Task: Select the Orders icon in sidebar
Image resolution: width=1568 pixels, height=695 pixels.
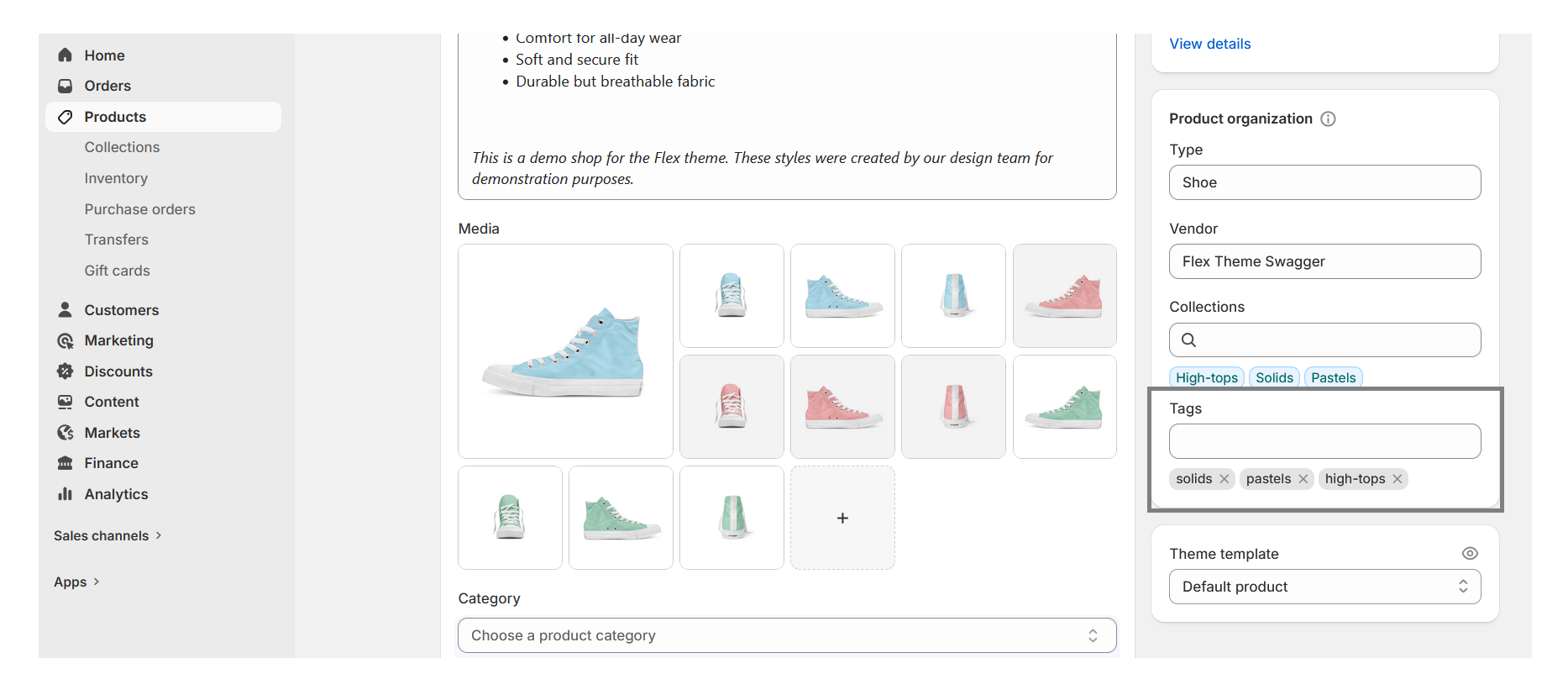Action: coord(65,86)
